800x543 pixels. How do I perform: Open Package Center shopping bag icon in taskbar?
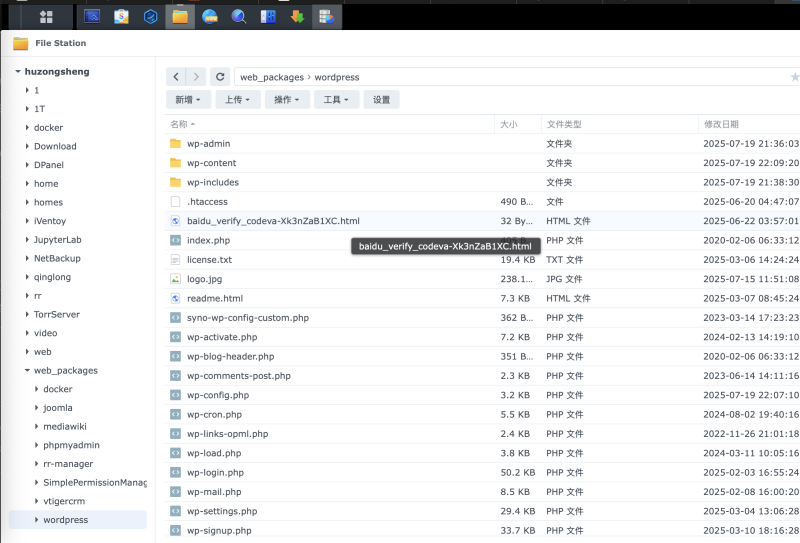(121, 16)
